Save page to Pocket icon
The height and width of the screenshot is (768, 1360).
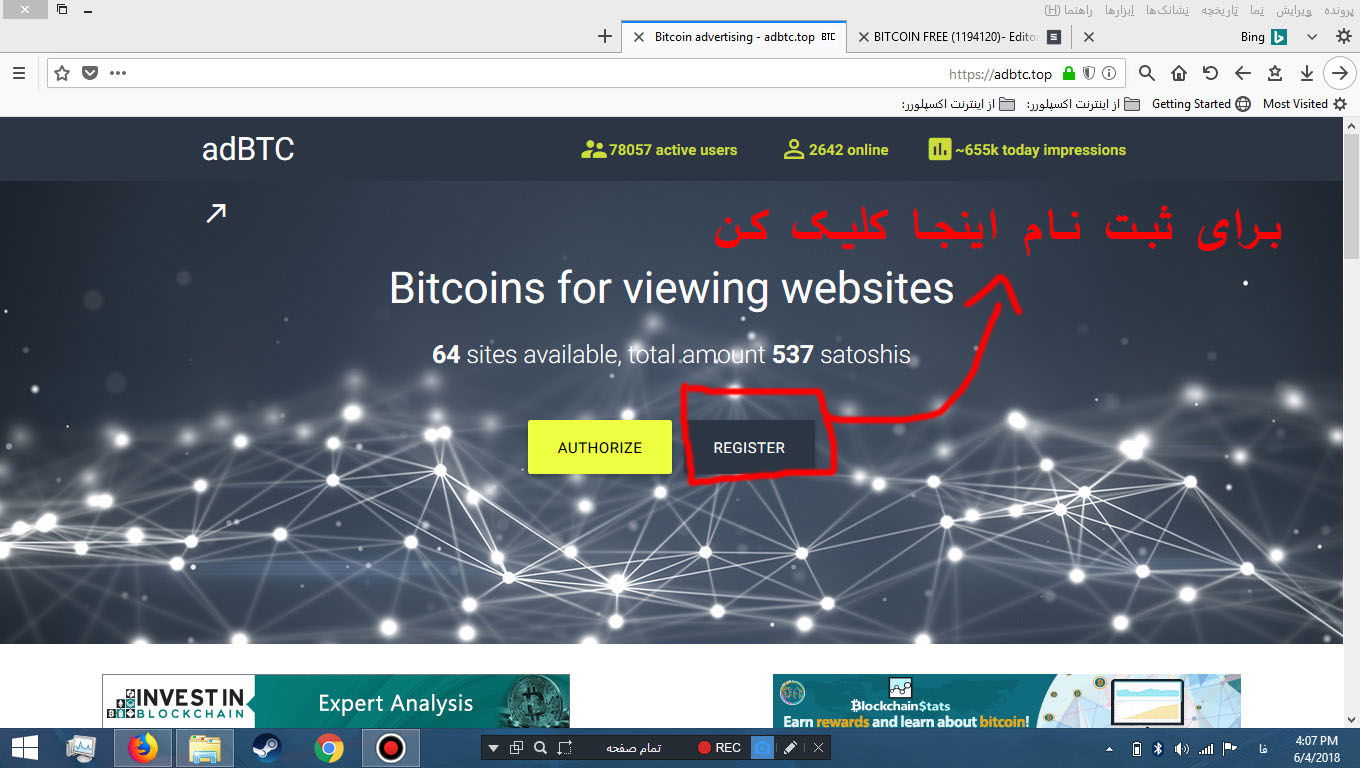click(x=90, y=73)
